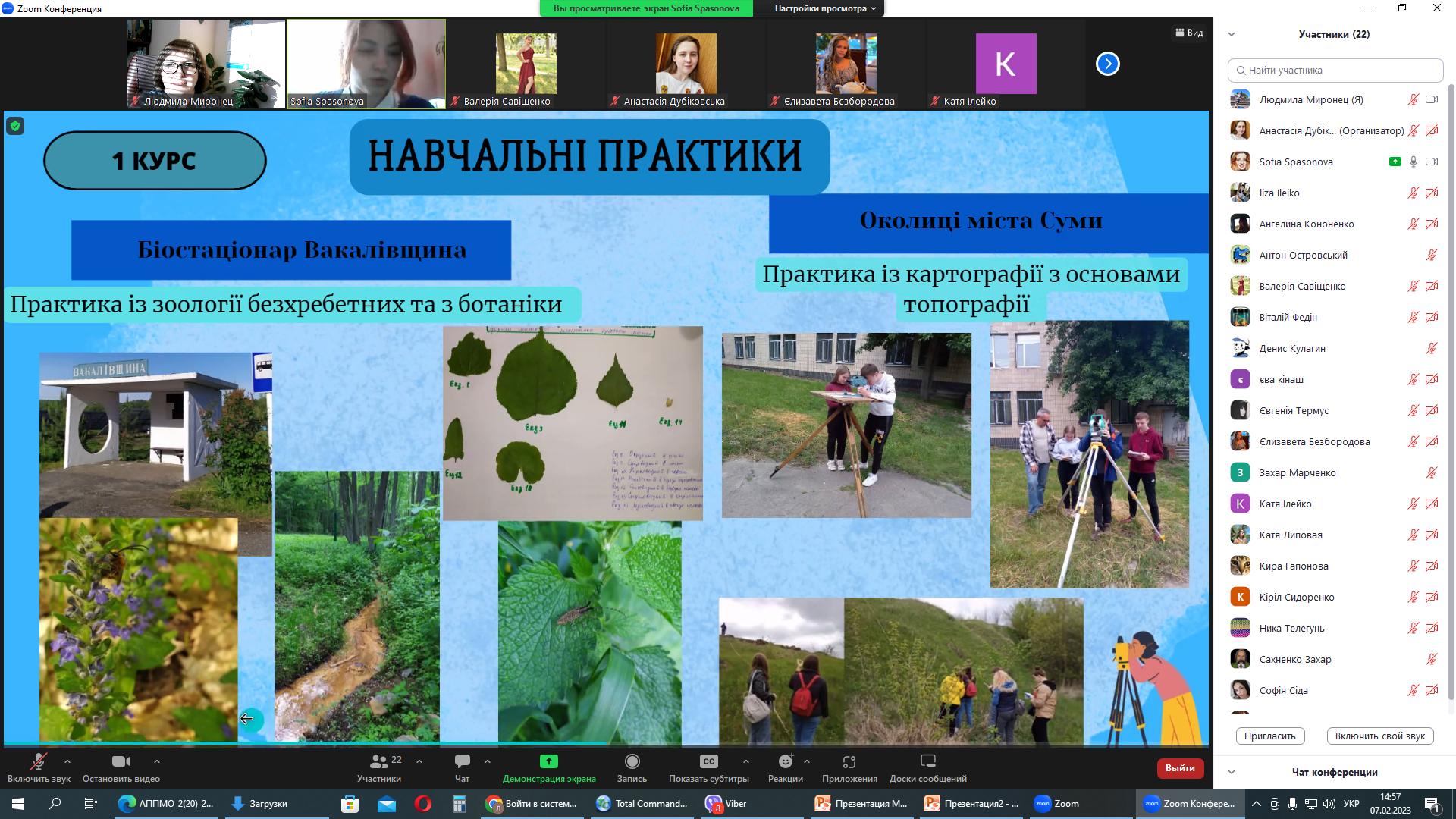Screen dimensions: 1456x819
Task: Toggle the Участники participants panel
Action: click(x=379, y=761)
